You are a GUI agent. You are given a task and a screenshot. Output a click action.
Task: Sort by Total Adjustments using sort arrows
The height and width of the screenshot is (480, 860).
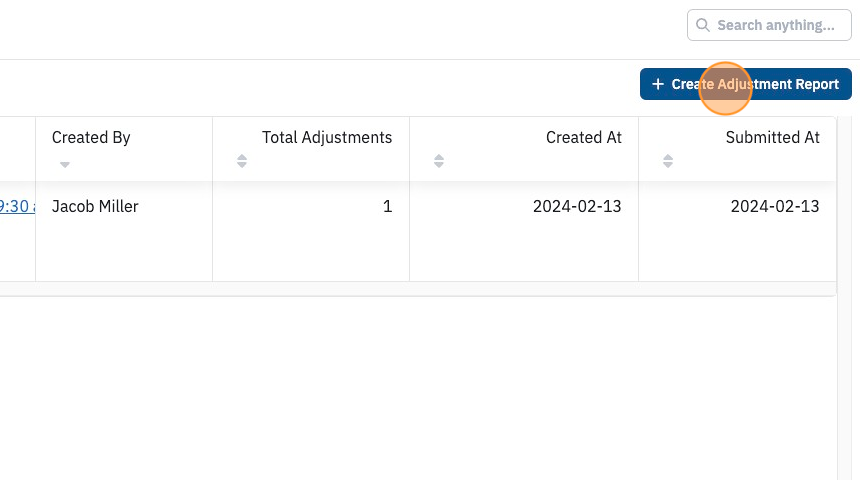click(242, 161)
